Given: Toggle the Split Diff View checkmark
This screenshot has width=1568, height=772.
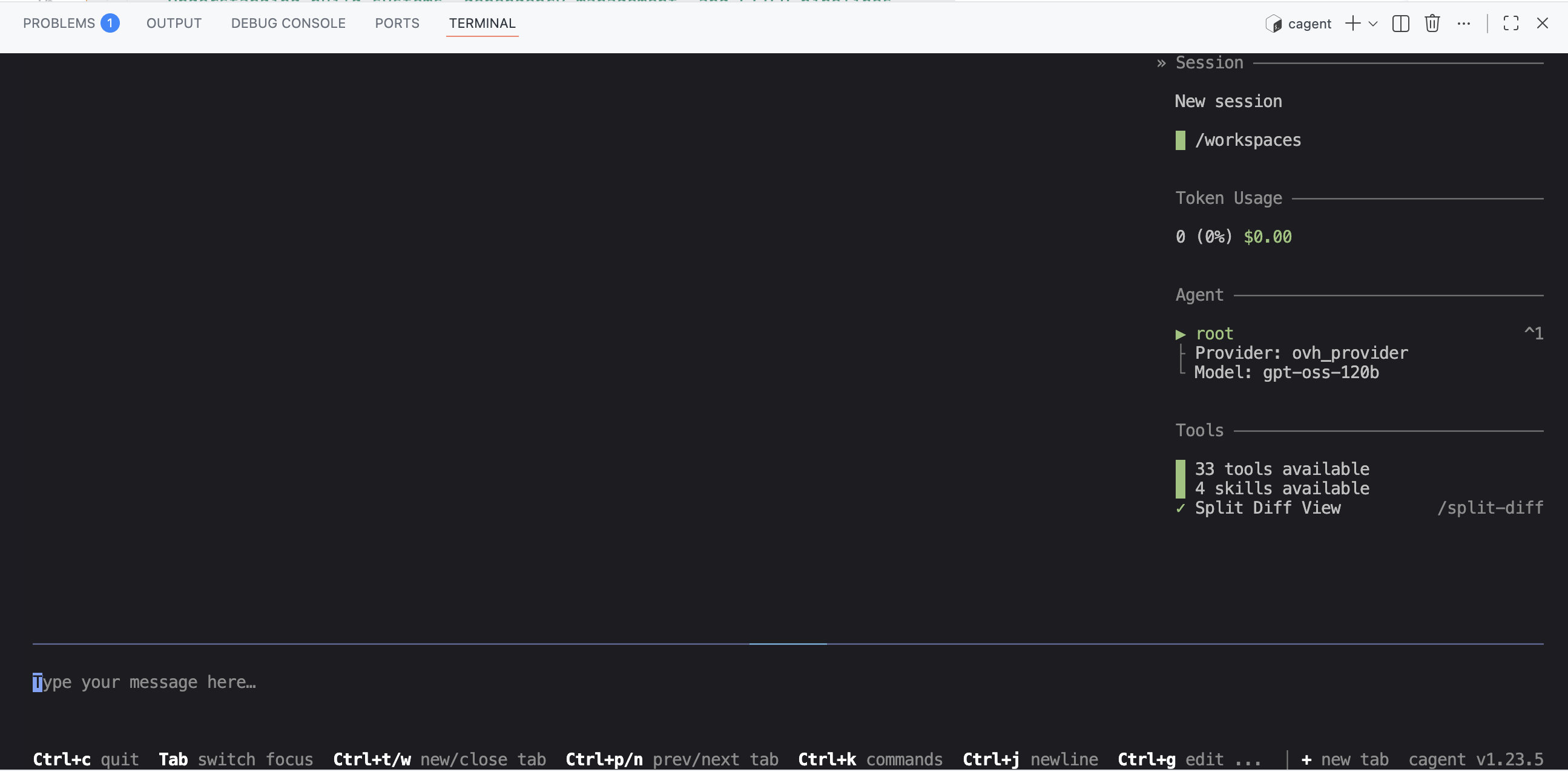Looking at the screenshot, I should click(1181, 508).
